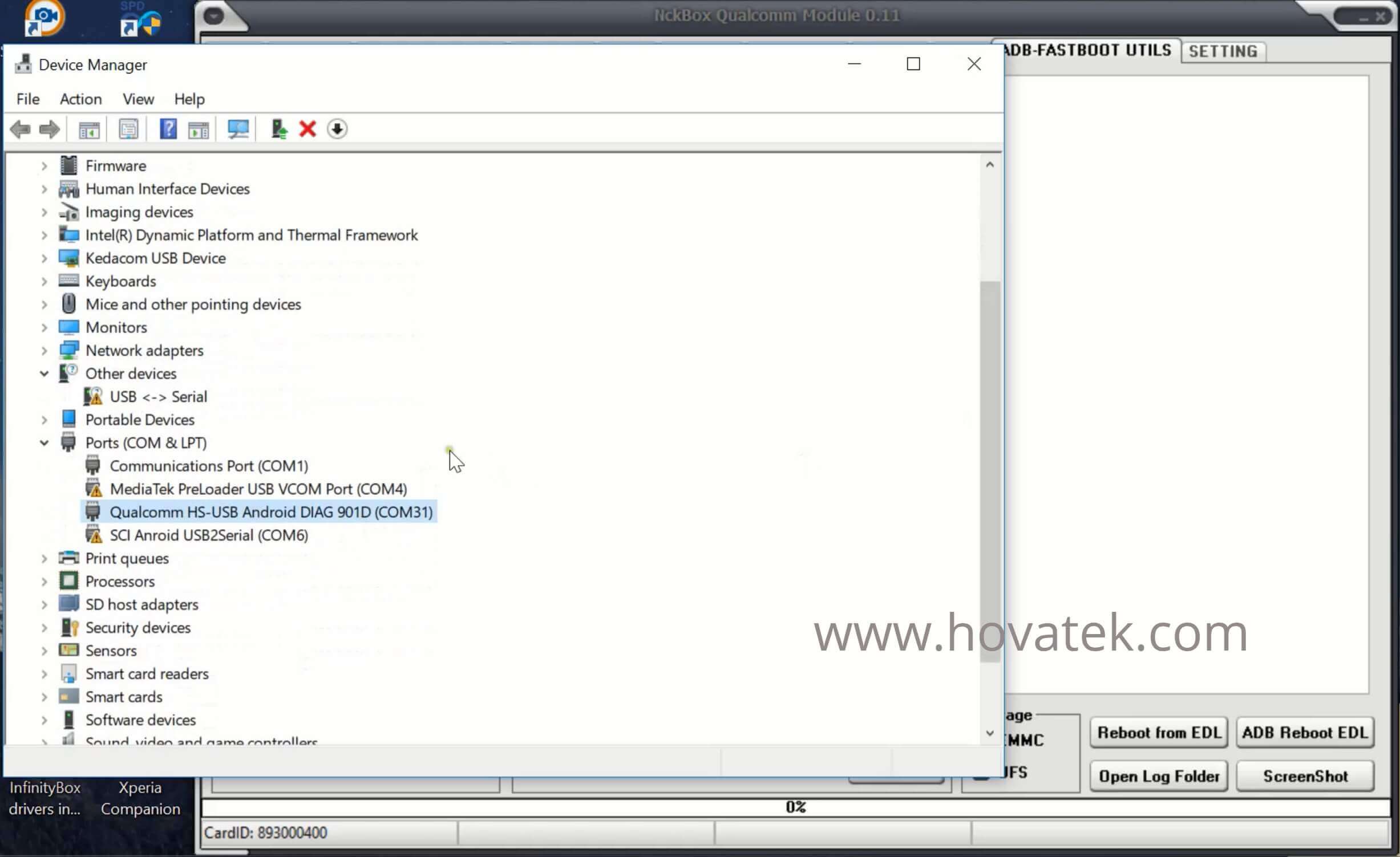Click the device tree scrollbar thumb
1400x857 pixels.
(990, 472)
